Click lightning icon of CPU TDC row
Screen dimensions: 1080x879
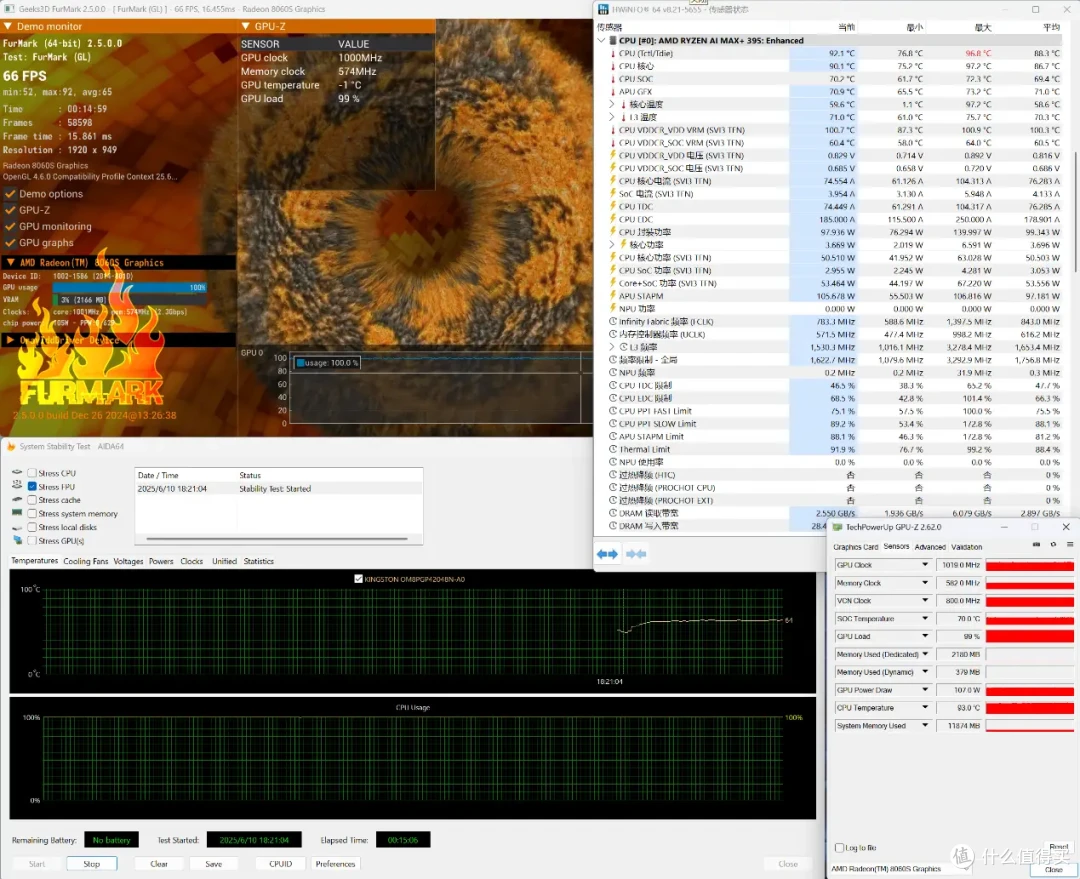(612, 207)
